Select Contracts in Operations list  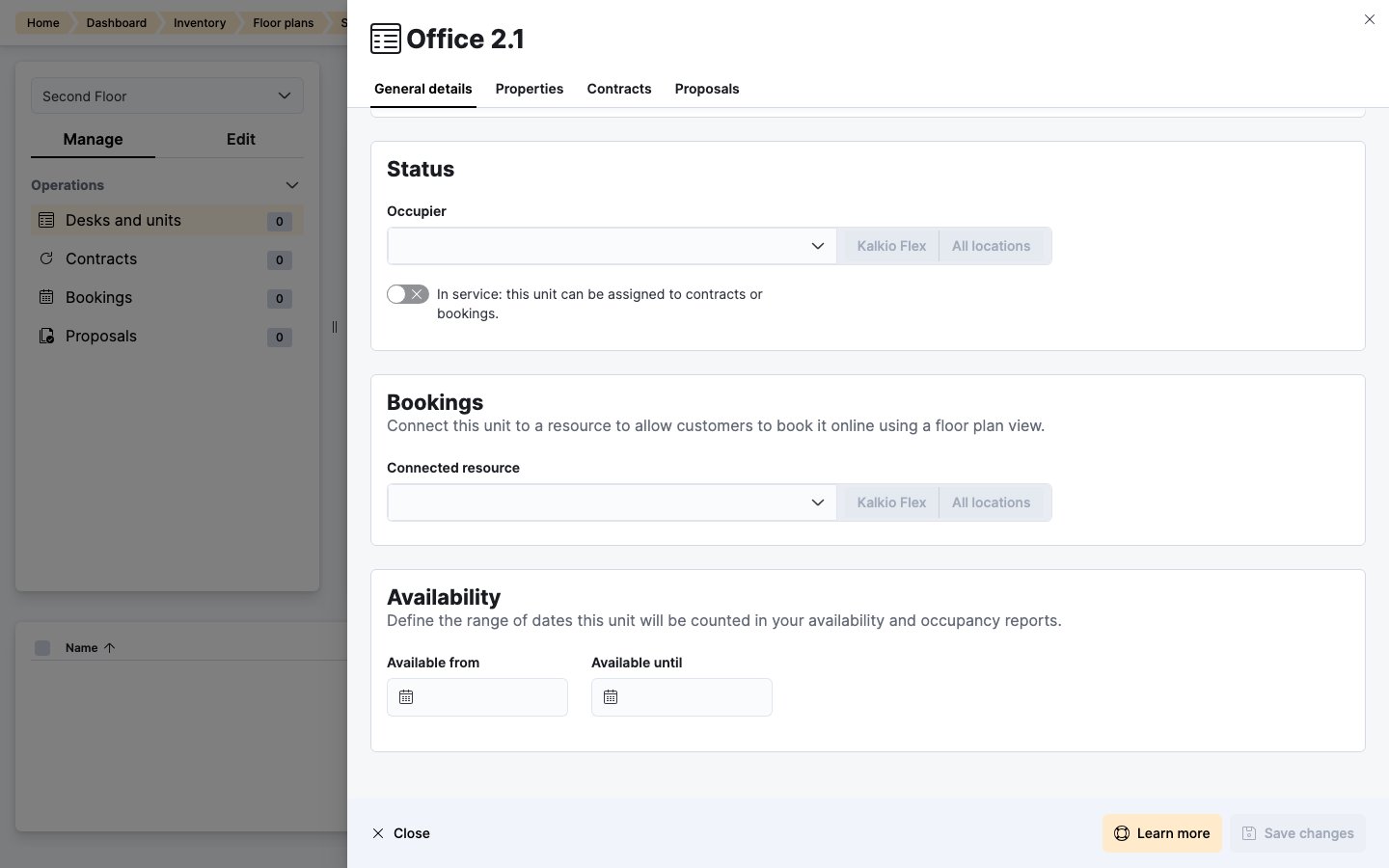point(167,258)
